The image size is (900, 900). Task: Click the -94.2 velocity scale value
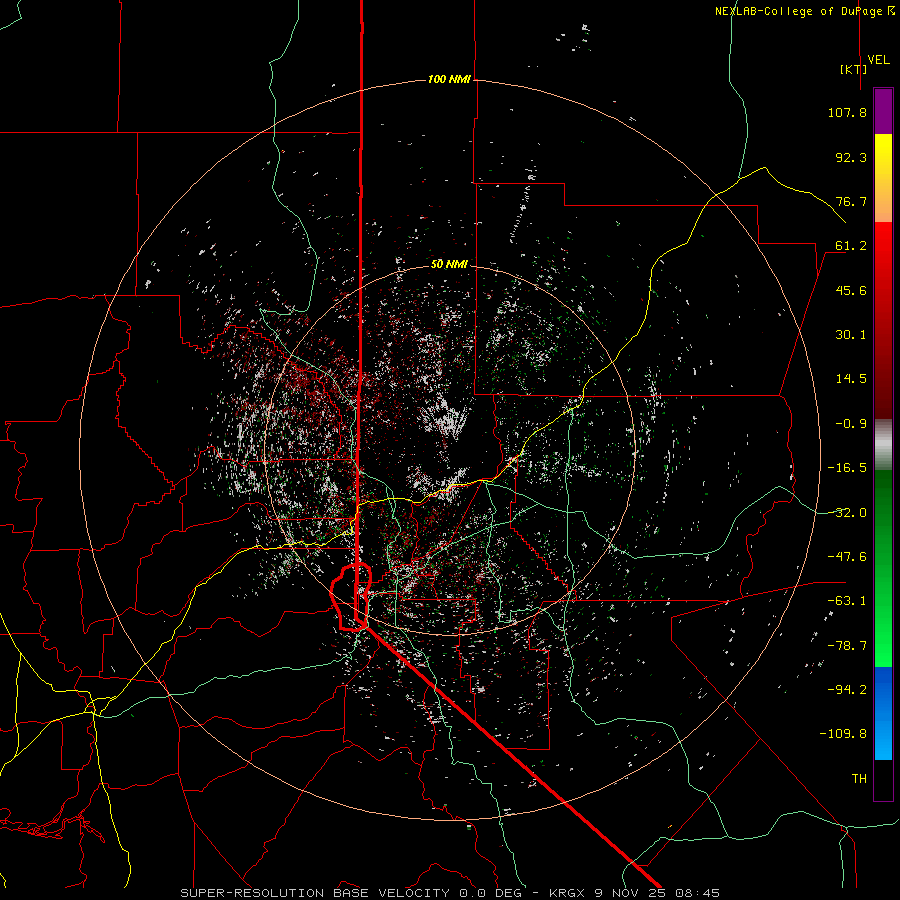click(x=847, y=690)
